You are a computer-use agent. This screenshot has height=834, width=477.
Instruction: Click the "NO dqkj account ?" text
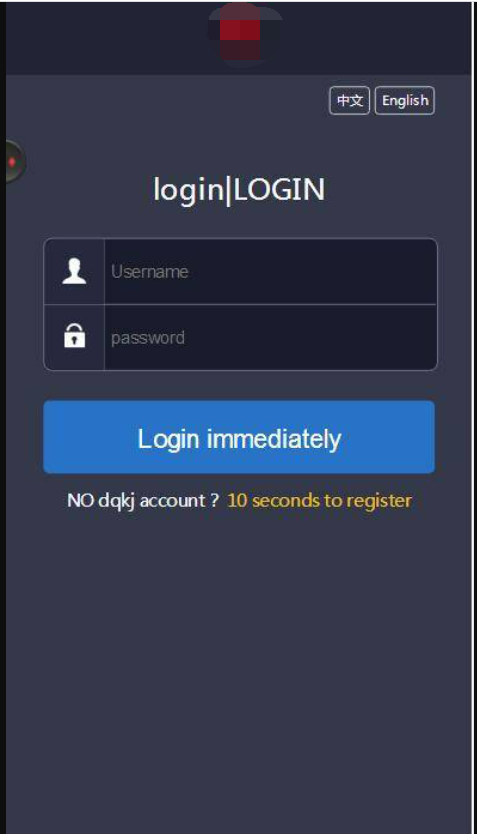[x=143, y=501]
